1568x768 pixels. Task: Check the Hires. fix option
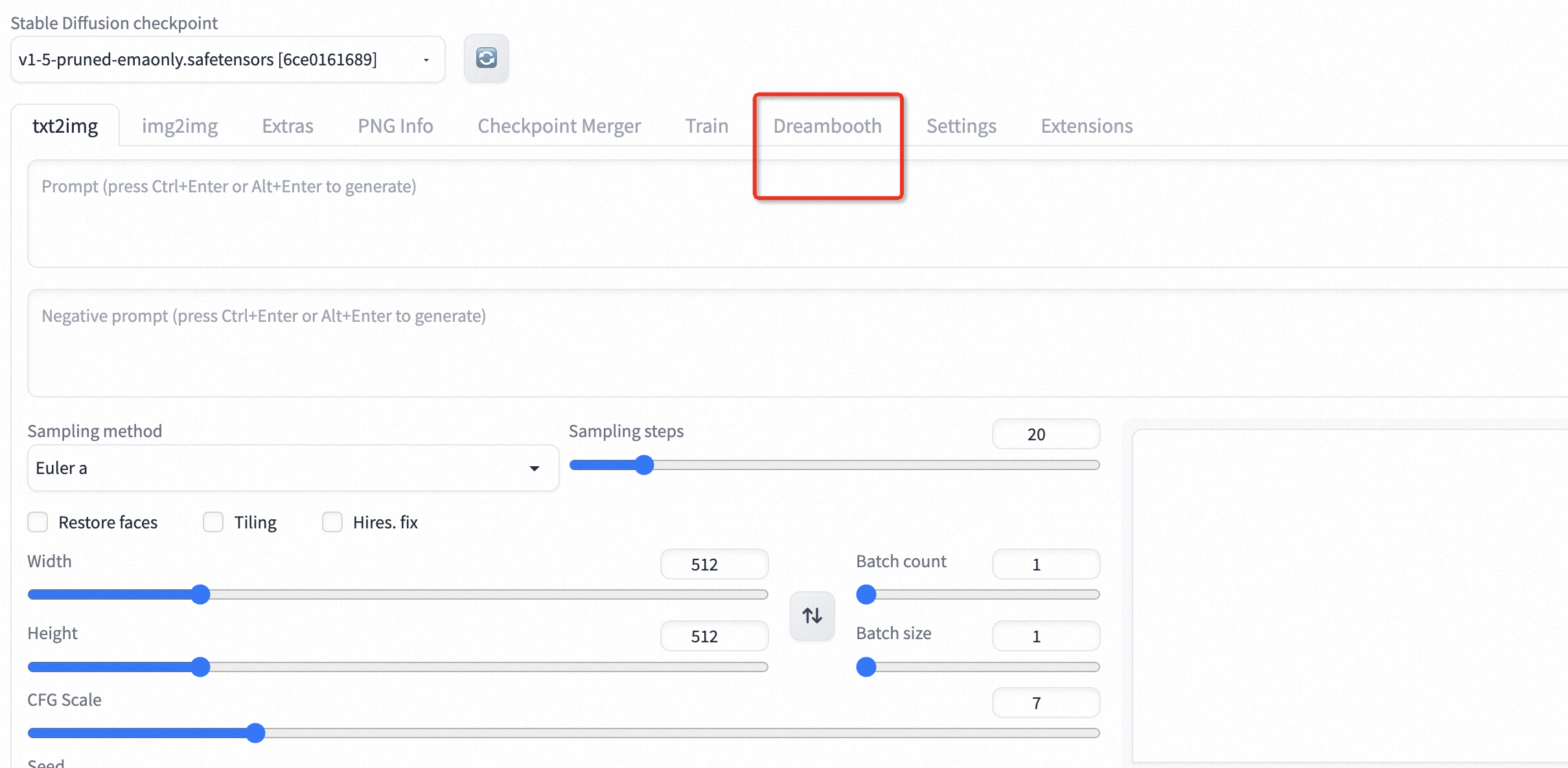332,522
